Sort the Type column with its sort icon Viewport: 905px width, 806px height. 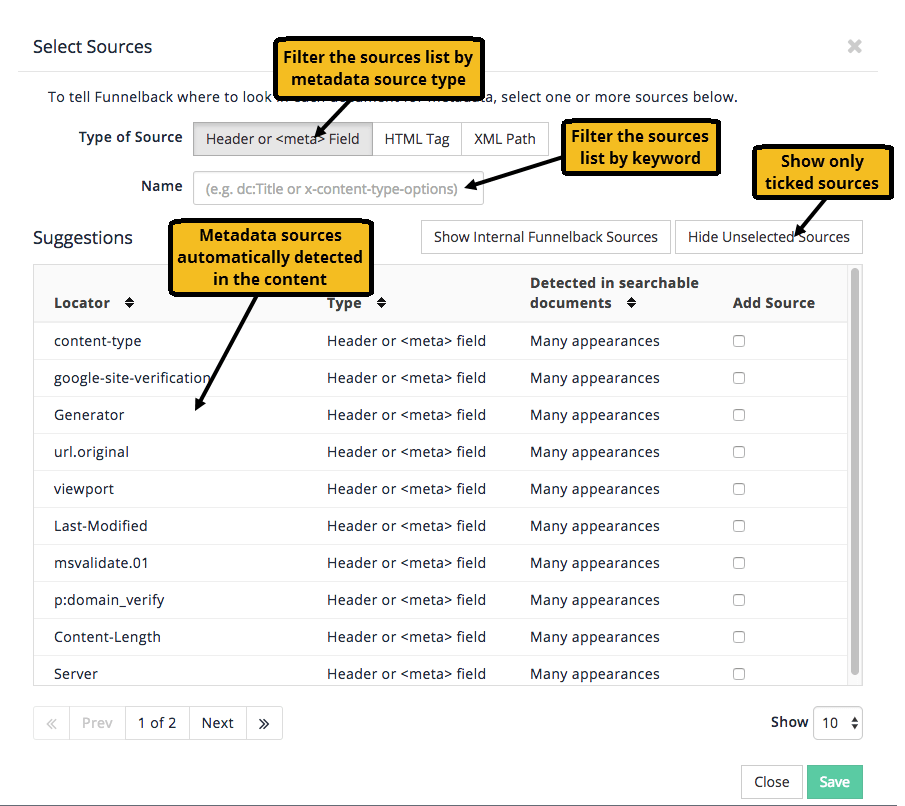pyautogui.click(x=381, y=302)
